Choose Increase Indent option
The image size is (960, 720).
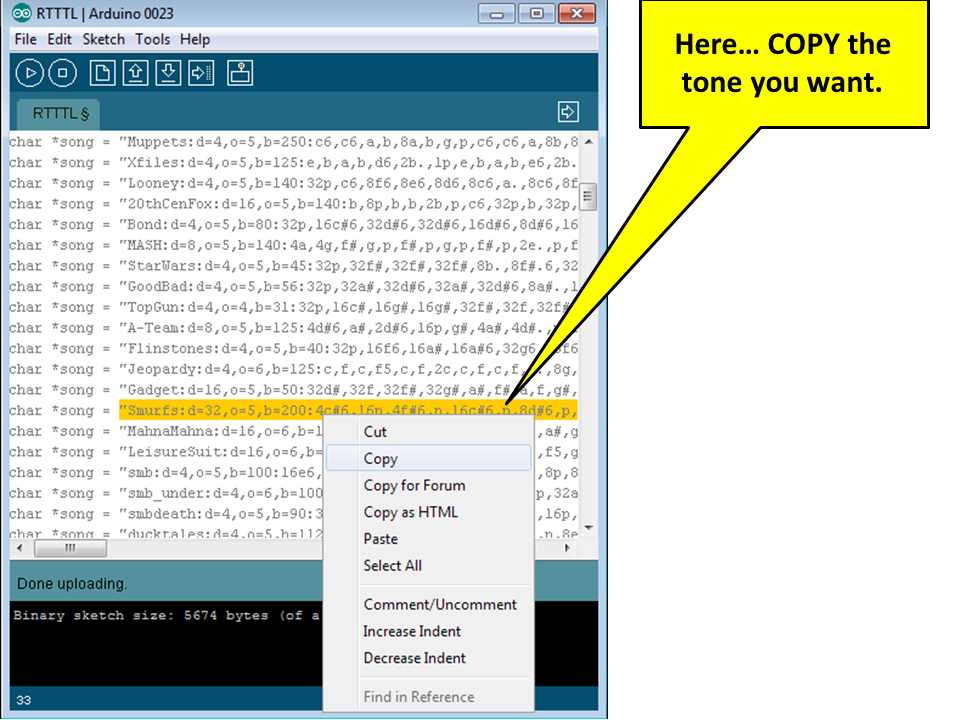tap(428, 631)
